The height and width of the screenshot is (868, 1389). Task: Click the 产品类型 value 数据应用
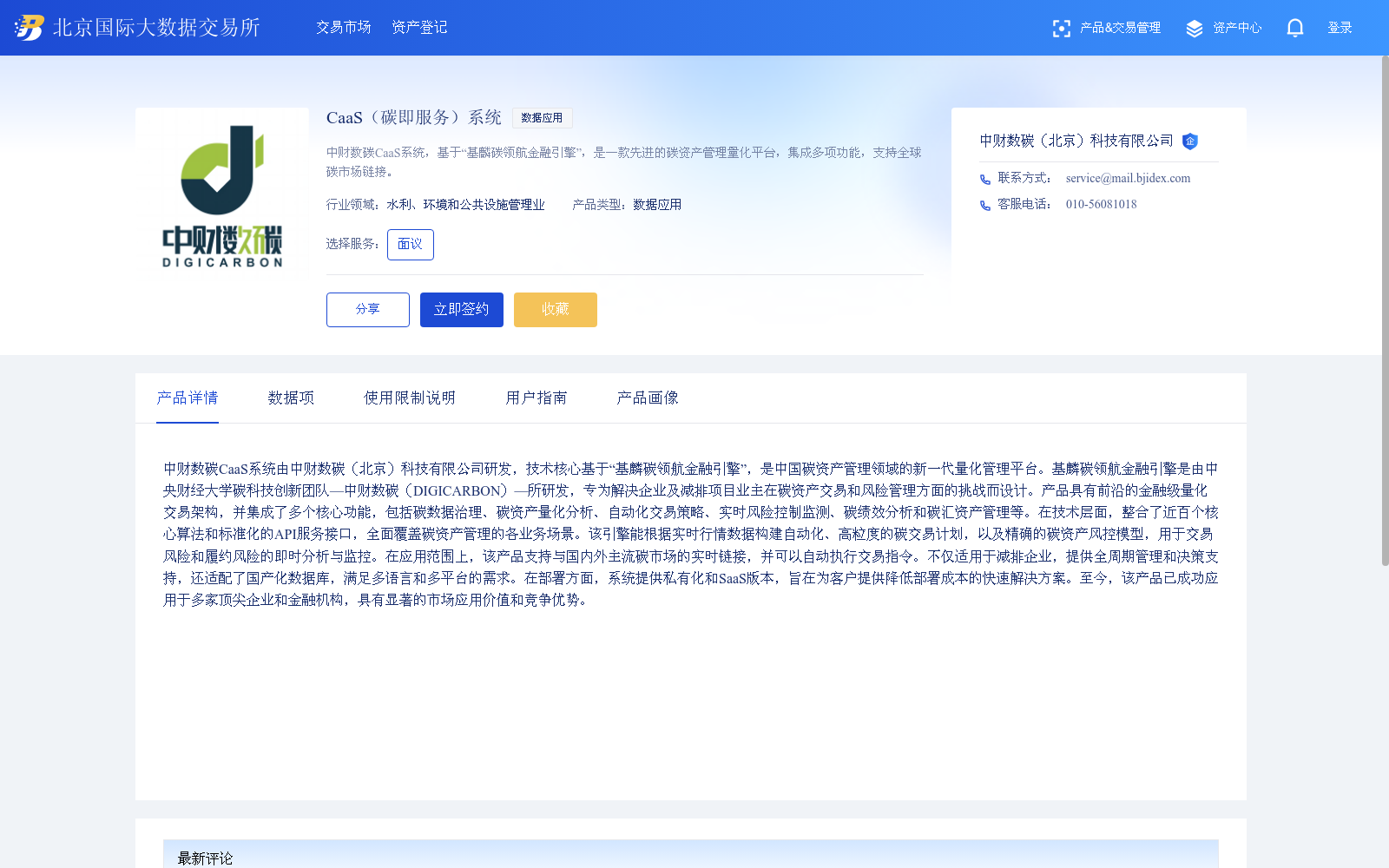click(657, 205)
